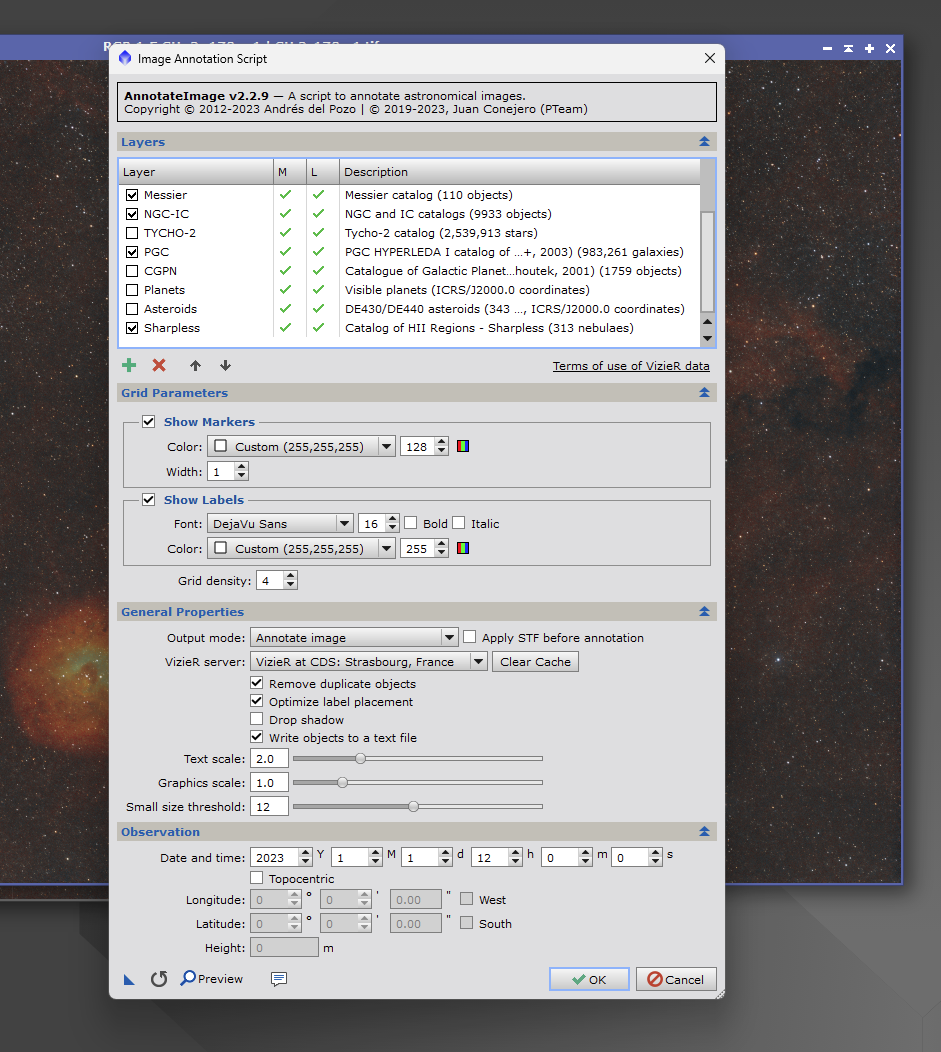Open the label color picker icon
The image size is (941, 1052).
click(x=463, y=548)
